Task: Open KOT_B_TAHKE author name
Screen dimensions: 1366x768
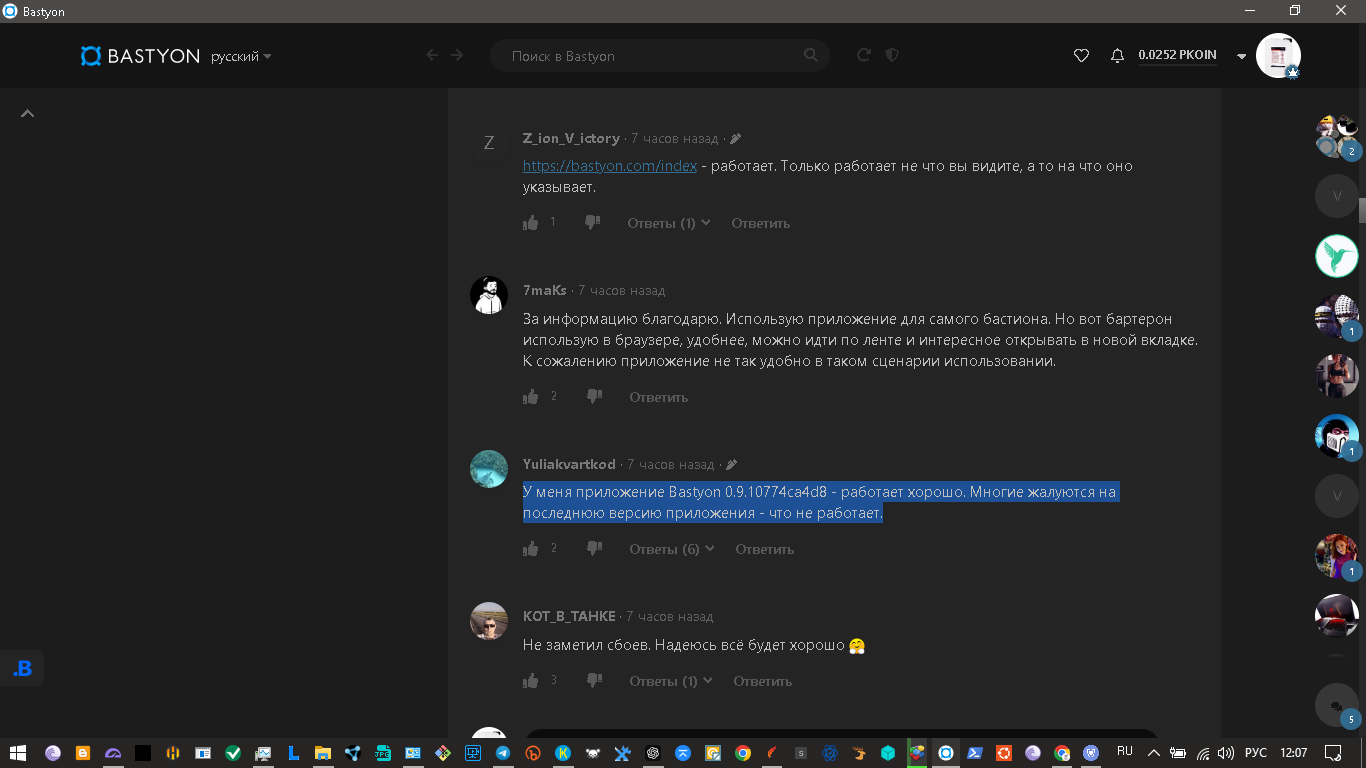Action: click(x=569, y=616)
